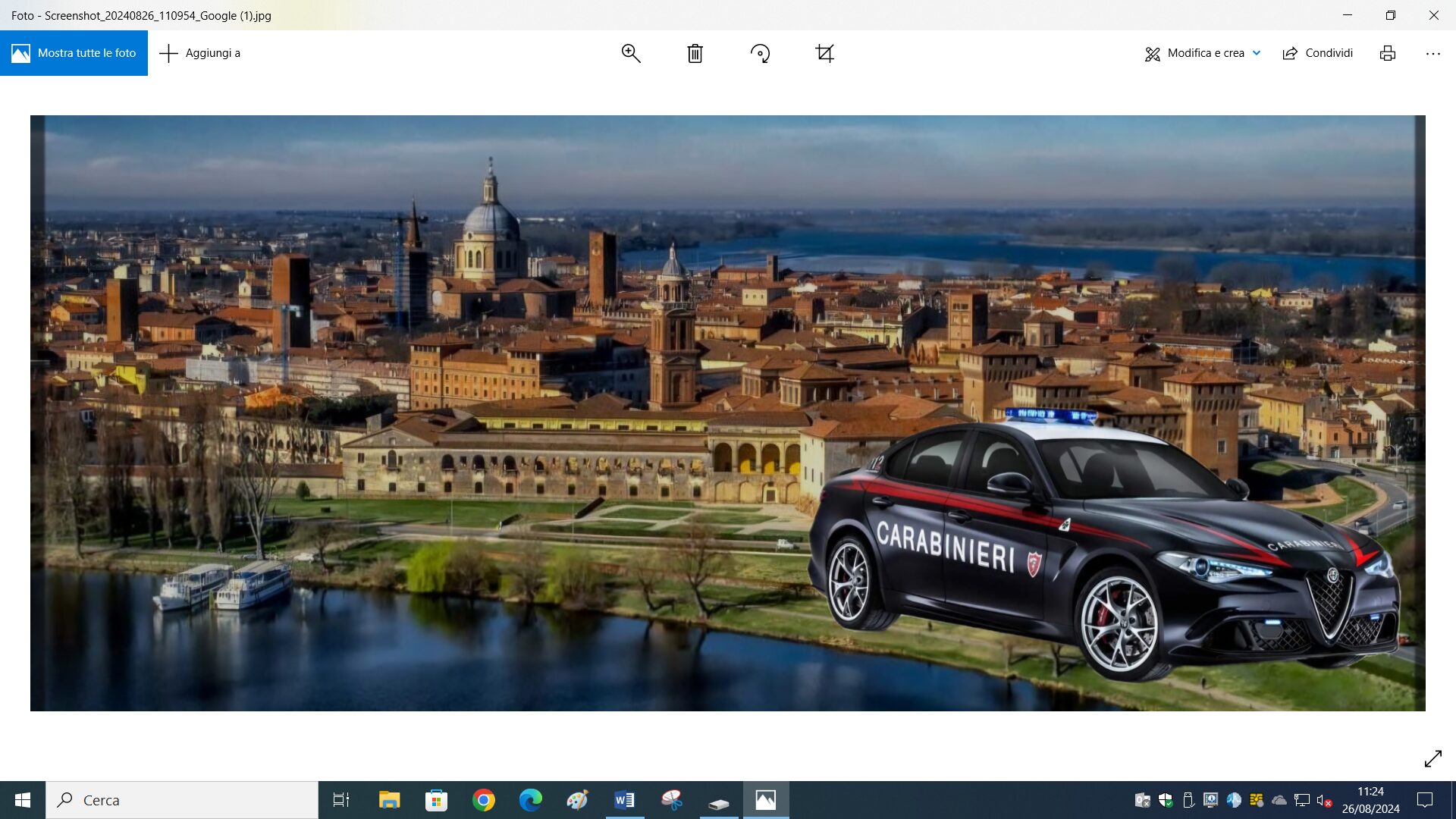
Task: Switch to Microsoft Word in the taskbar
Action: (x=625, y=800)
